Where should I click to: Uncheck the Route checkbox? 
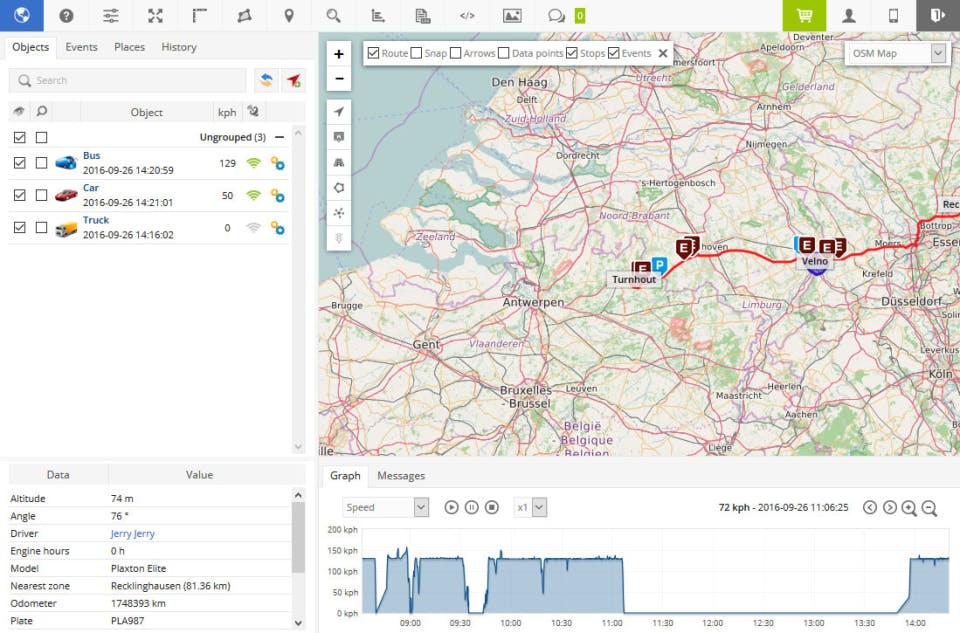click(374, 53)
